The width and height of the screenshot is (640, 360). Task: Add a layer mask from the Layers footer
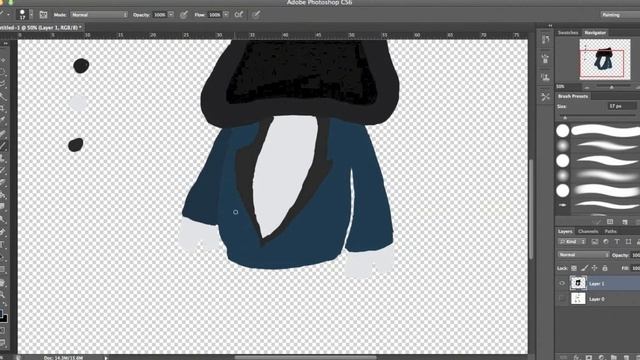[x=589, y=357]
